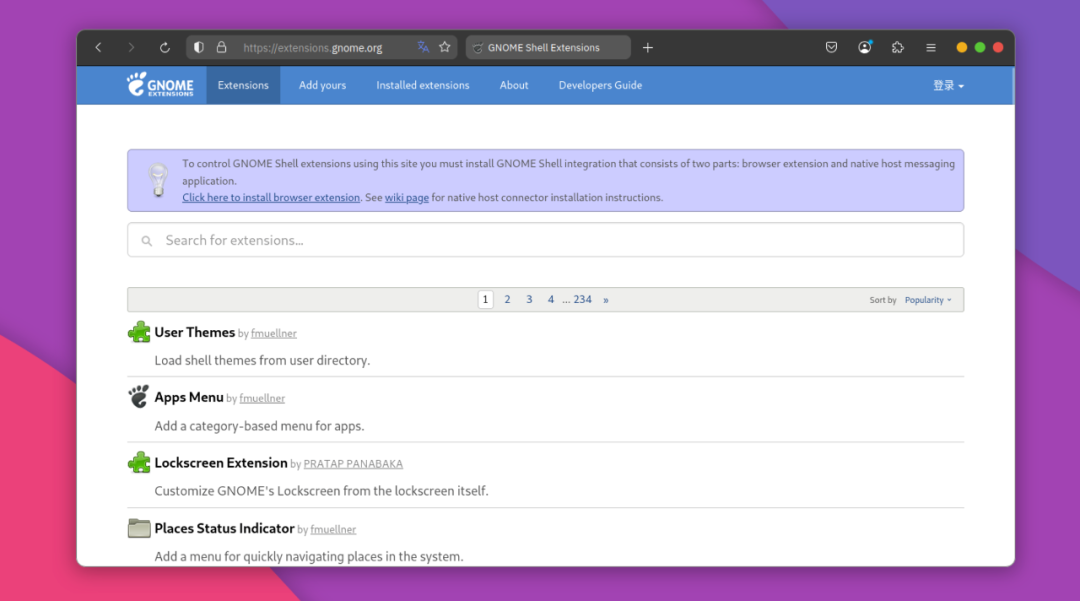Click the address bar URL field

pyautogui.click(x=322, y=48)
